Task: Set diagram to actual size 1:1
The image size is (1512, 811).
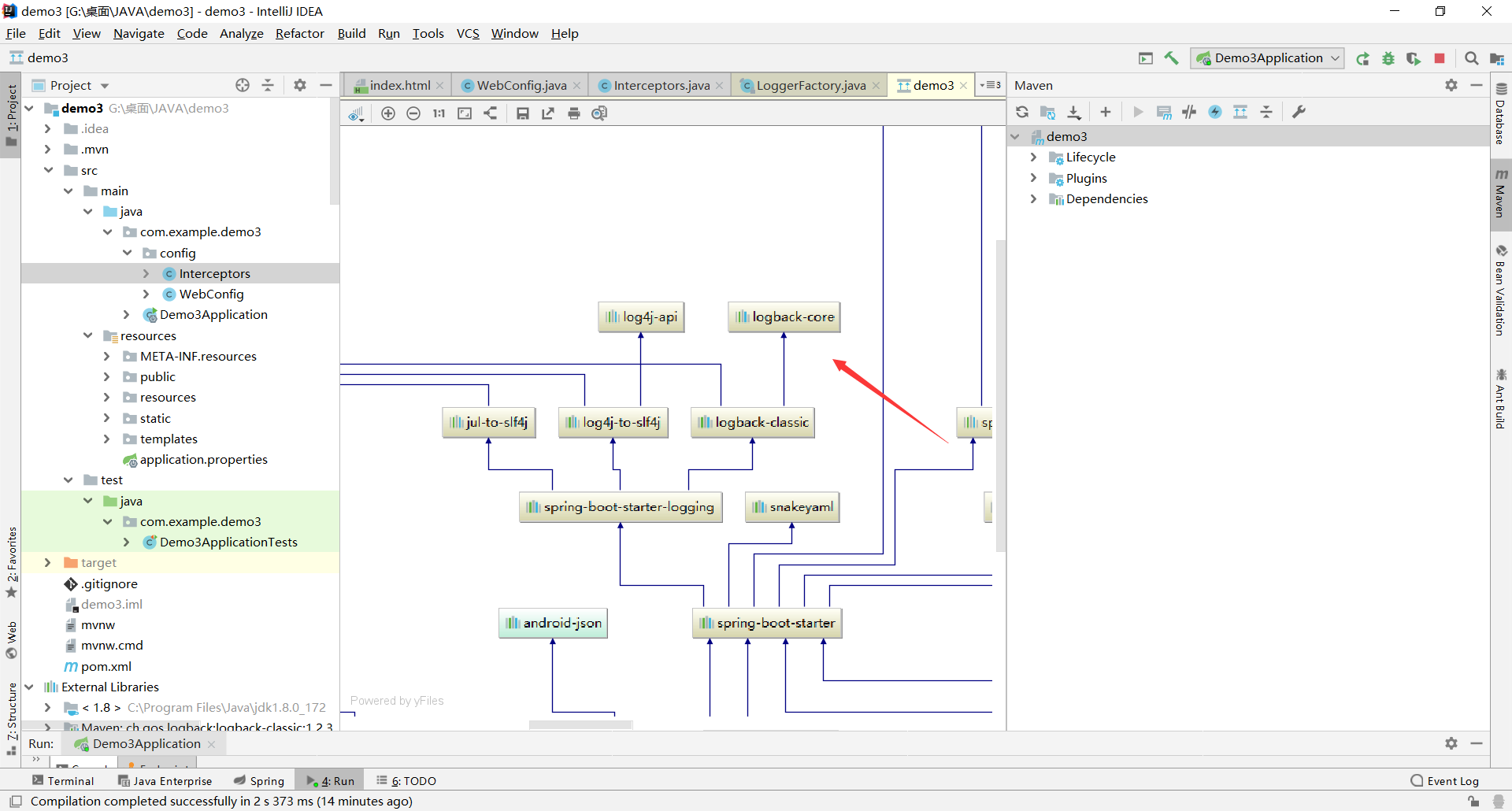Action: tap(439, 113)
